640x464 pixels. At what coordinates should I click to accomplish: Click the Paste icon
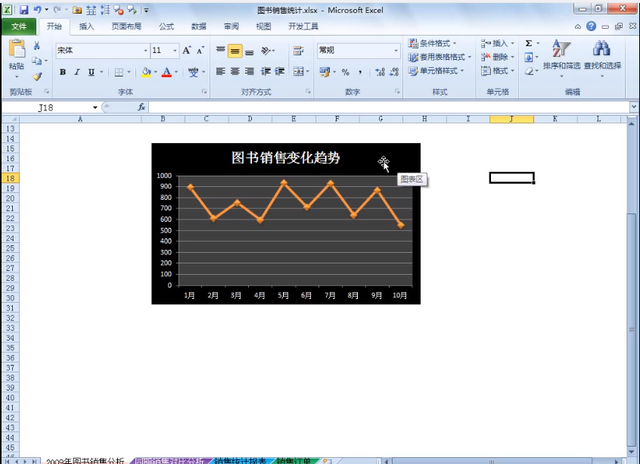(x=16, y=54)
